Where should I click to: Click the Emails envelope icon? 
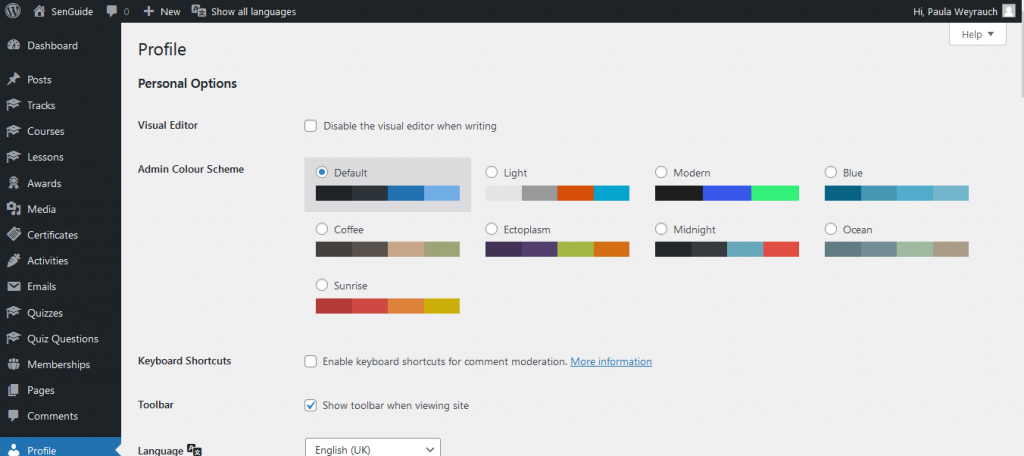[13, 287]
